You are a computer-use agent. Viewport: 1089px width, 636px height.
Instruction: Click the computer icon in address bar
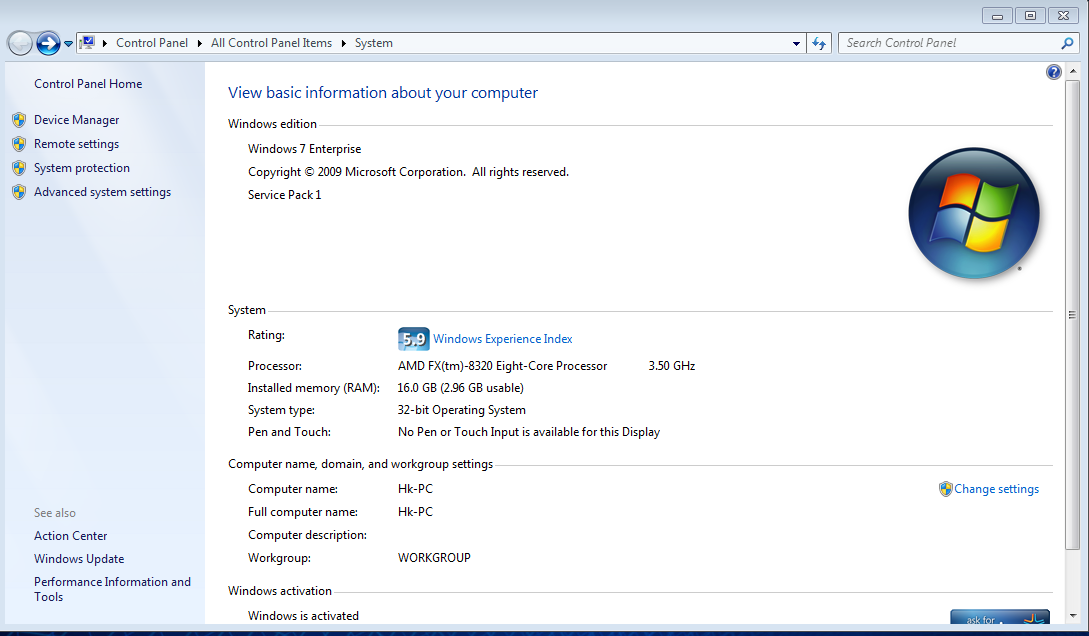tap(87, 43)
